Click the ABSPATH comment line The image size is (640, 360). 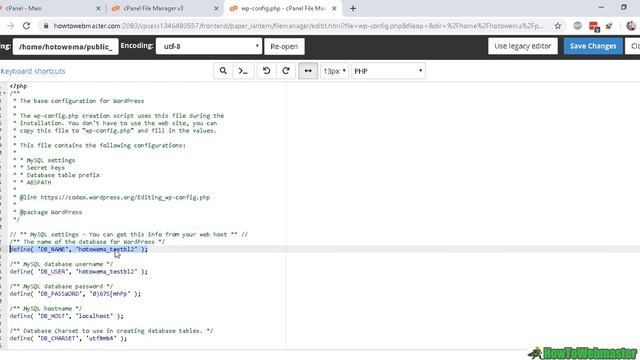[32, 182]
